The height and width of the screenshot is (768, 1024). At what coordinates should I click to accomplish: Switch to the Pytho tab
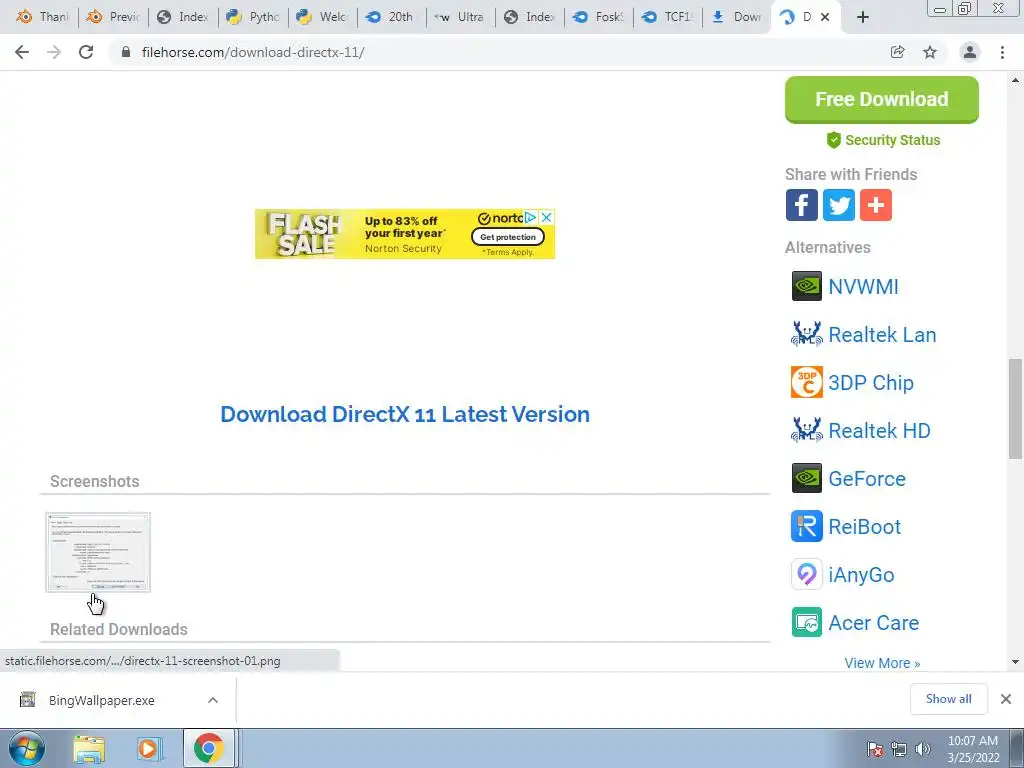[x=253, y=17]
